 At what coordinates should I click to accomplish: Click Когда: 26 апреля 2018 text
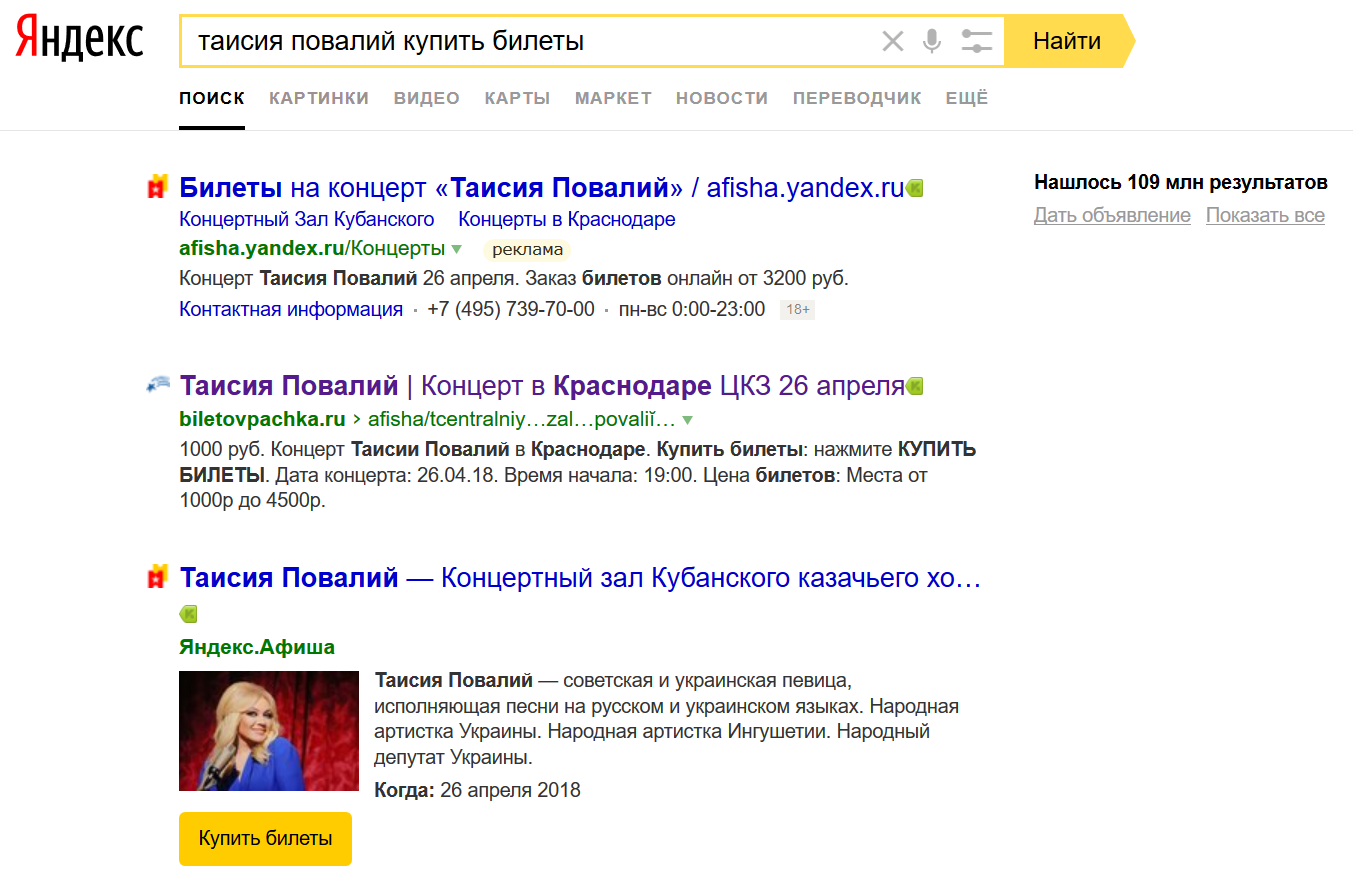pyautogui.click(x=477, y=790)
